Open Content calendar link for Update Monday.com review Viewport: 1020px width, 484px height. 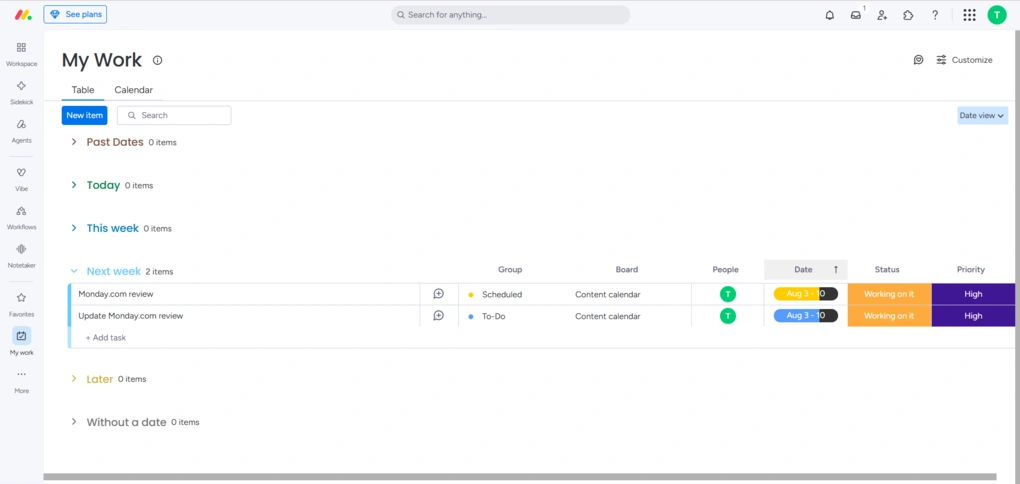click(608, 316)
